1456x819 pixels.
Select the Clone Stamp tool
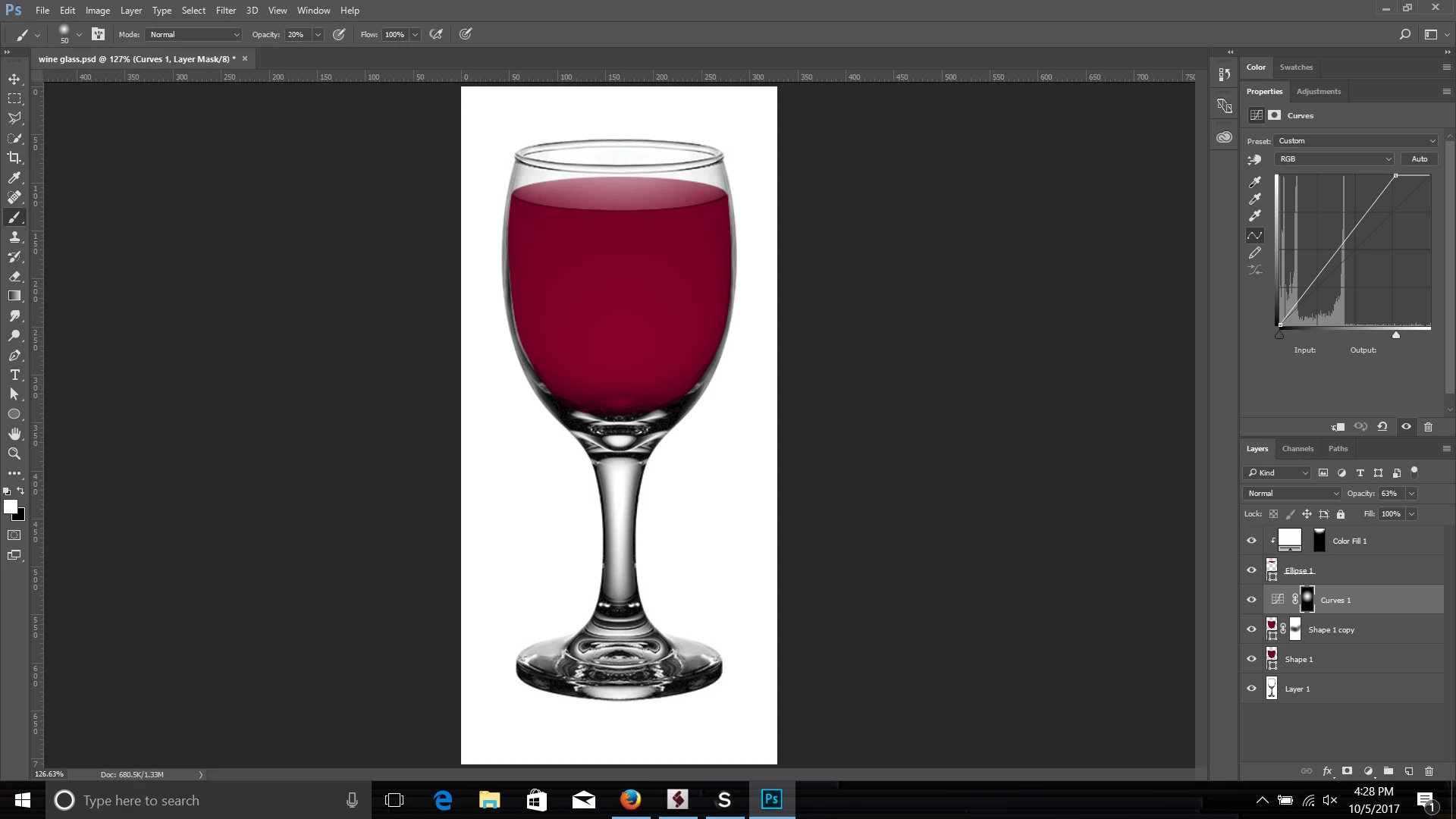[x=14, y=237]
